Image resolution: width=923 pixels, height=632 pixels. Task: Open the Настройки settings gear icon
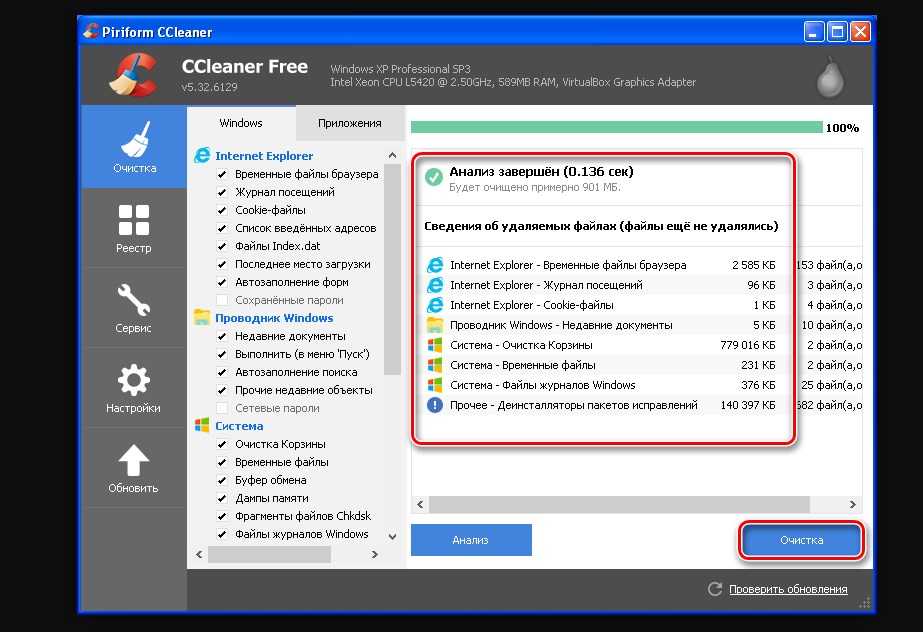coord(133,381)
